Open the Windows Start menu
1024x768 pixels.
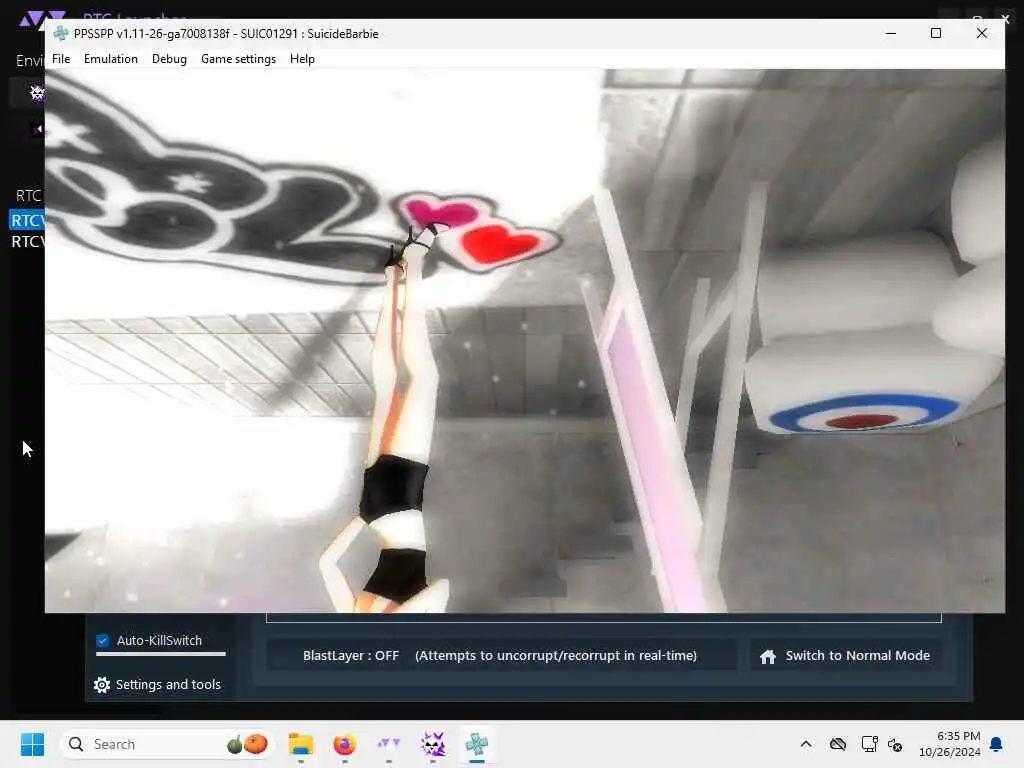33,744
